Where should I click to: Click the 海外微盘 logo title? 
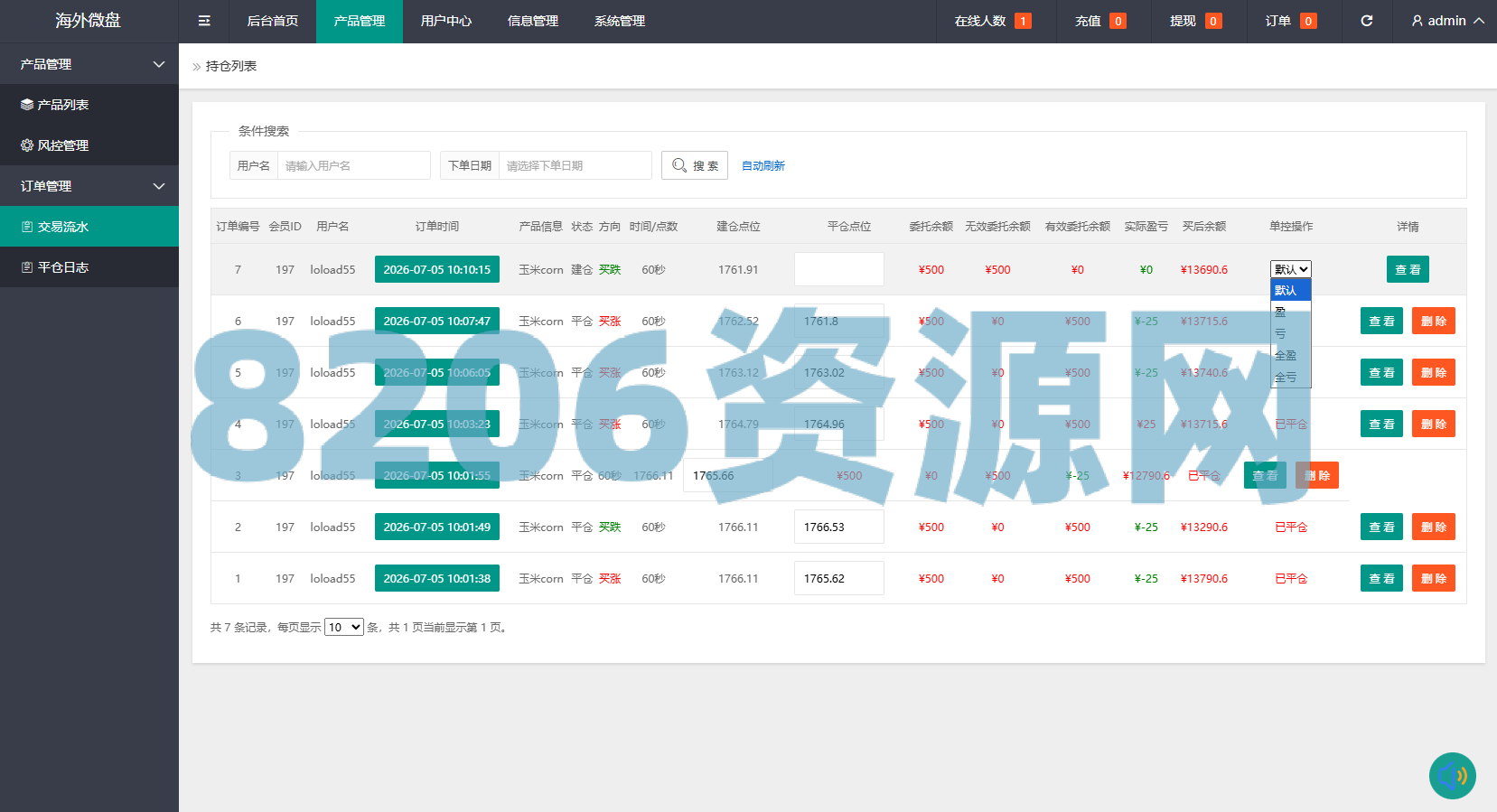(88, 21)
